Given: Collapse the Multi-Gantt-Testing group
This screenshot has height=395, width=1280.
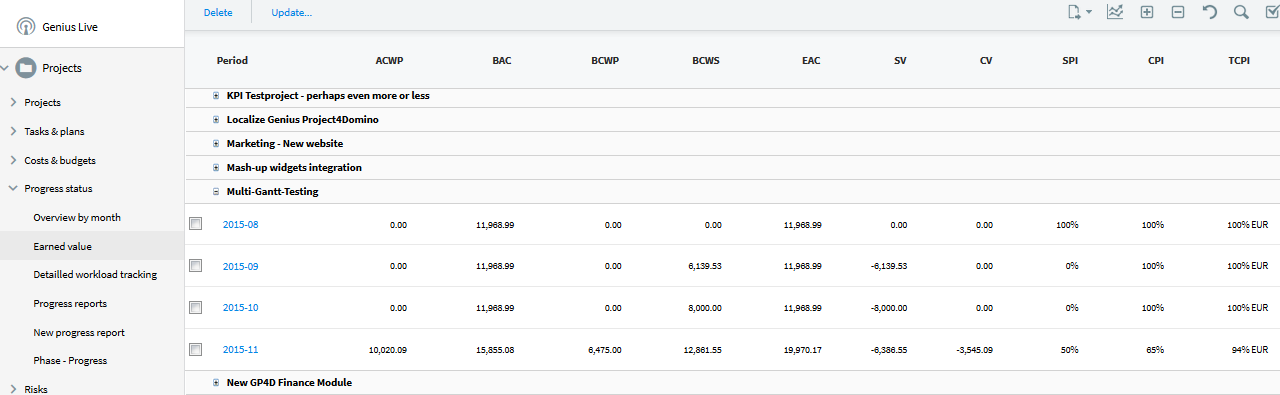Looking at the screenshot, I should [x=216, y=192].
